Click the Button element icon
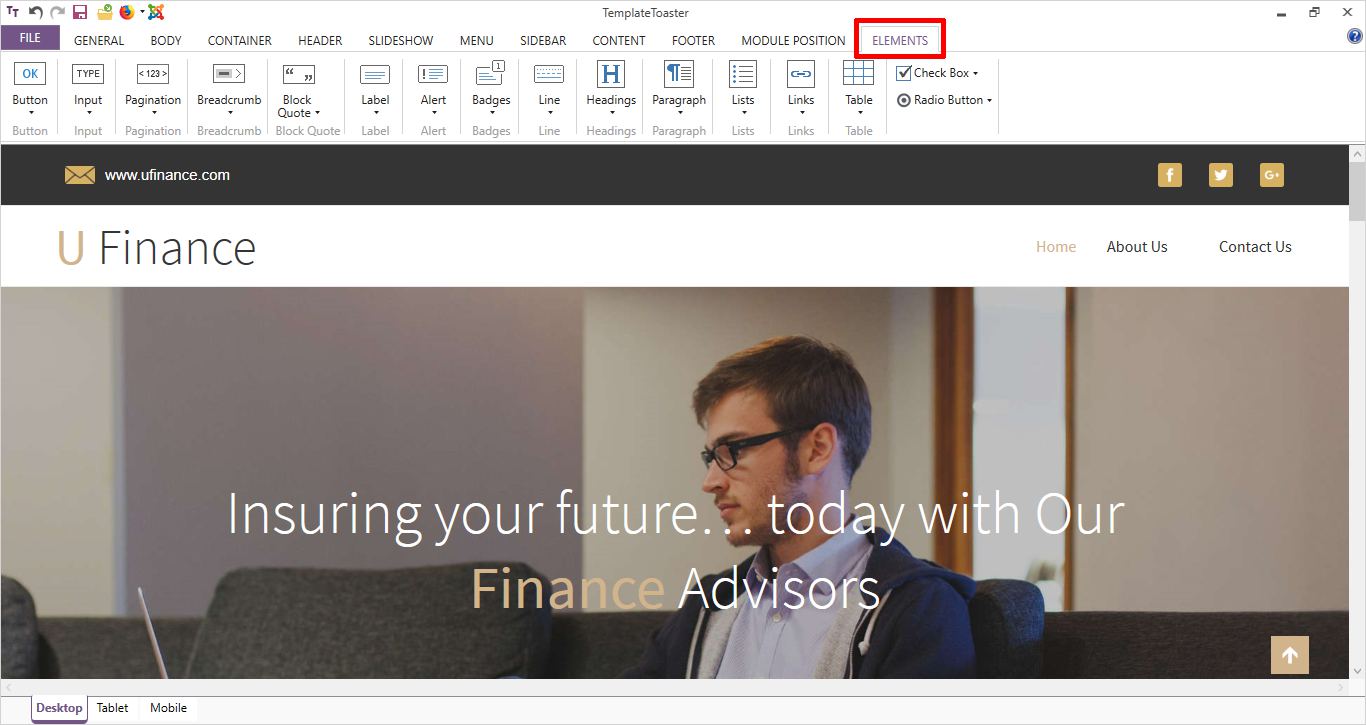The height and width of the screenshot is (725, 1366). tap(30, 74)
